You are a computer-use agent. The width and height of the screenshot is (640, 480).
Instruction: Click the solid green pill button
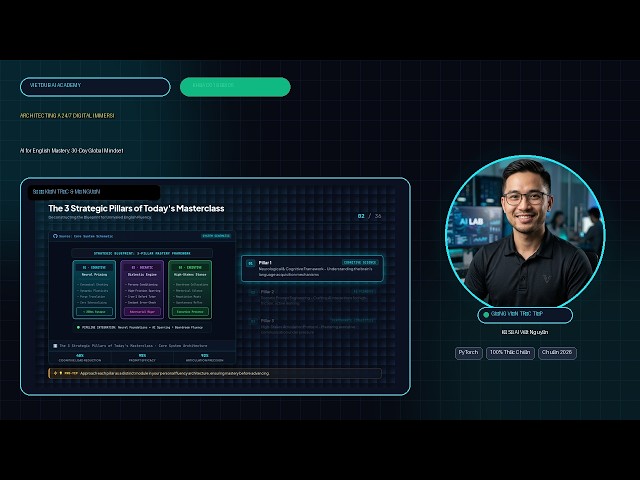tap(235, 87)
